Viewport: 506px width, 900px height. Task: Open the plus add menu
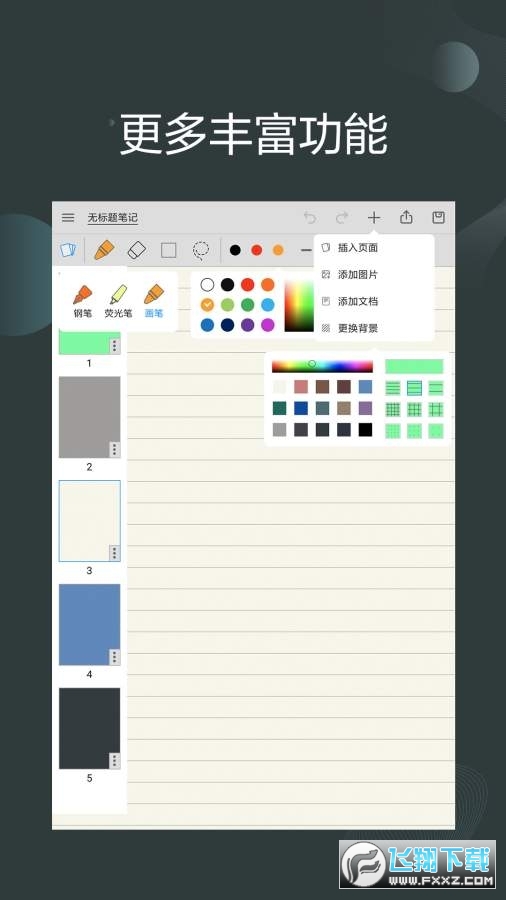(374, 218)
